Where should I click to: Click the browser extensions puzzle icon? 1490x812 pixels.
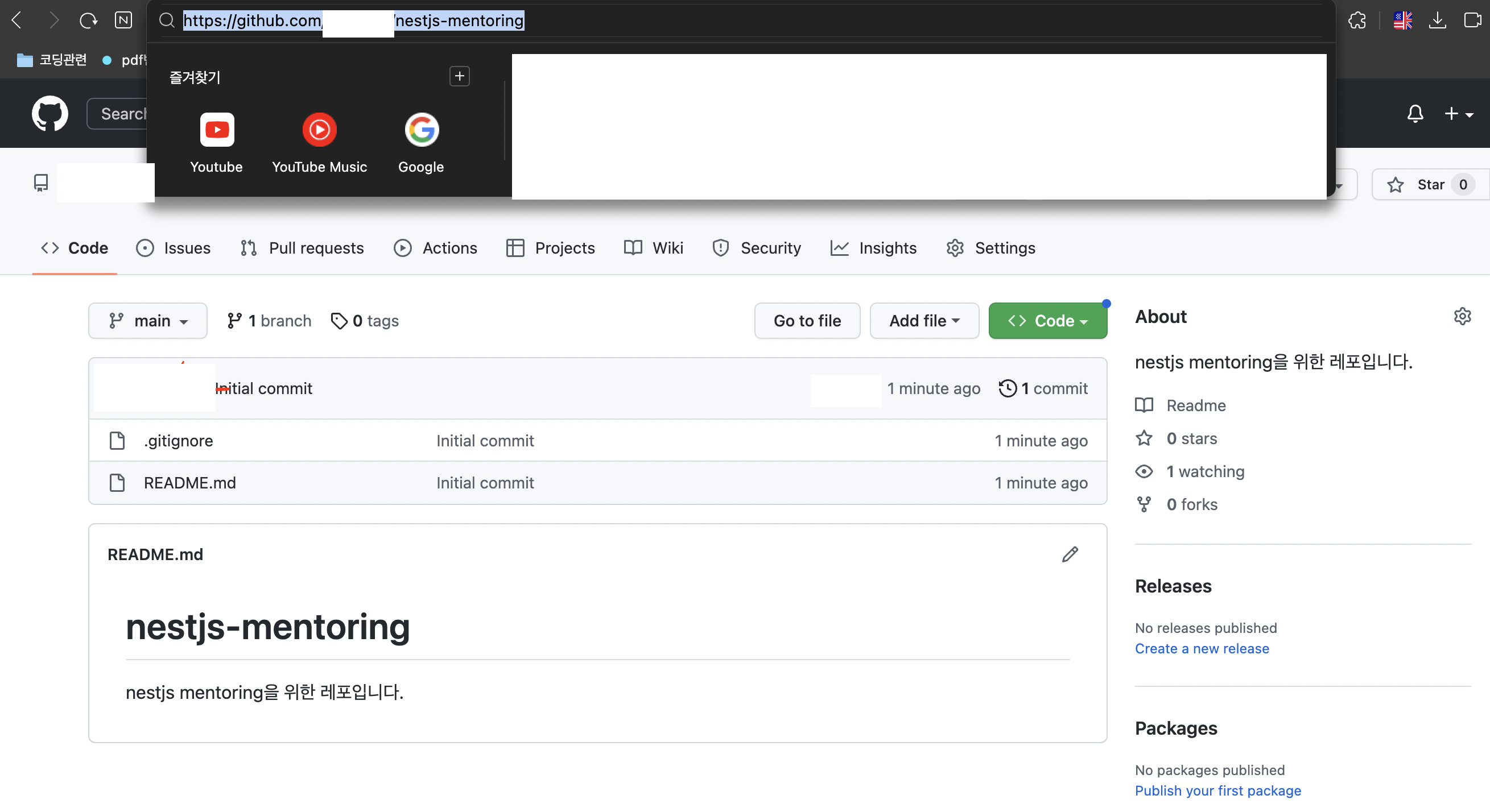pyautogui.click(x=1356, y=21)
